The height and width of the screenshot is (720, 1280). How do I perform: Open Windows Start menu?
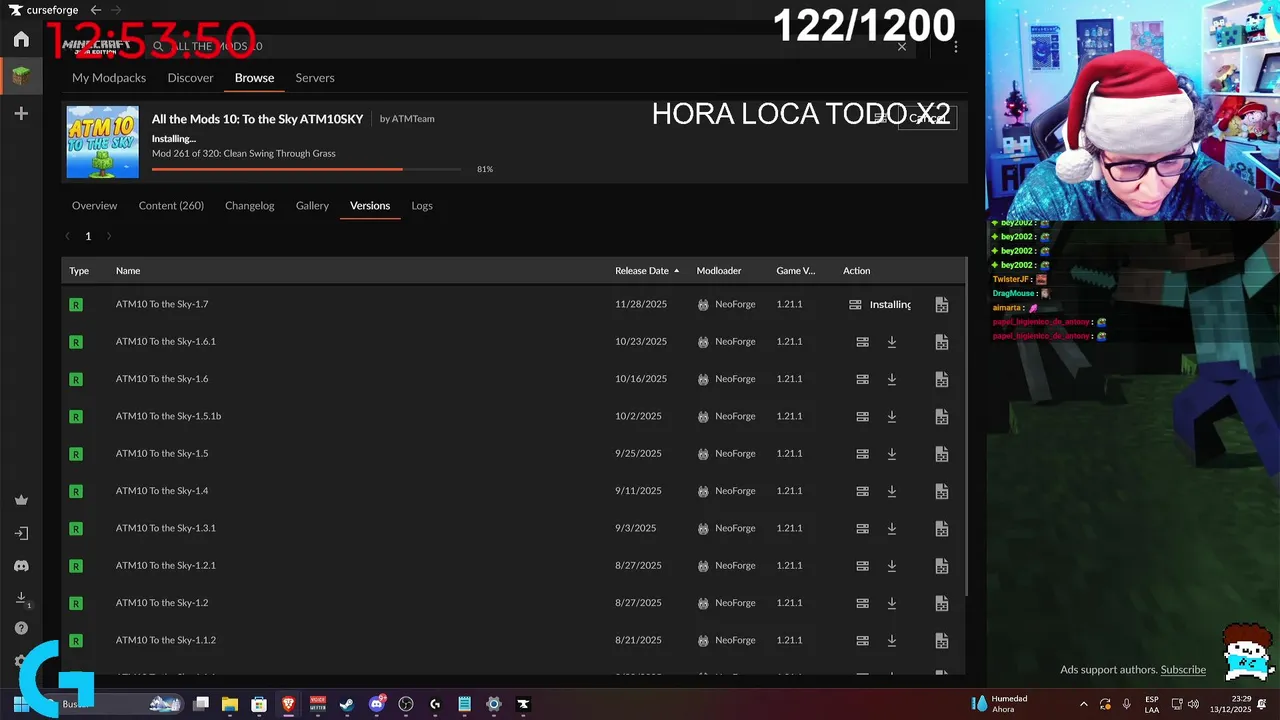click(x=20, y=704)
